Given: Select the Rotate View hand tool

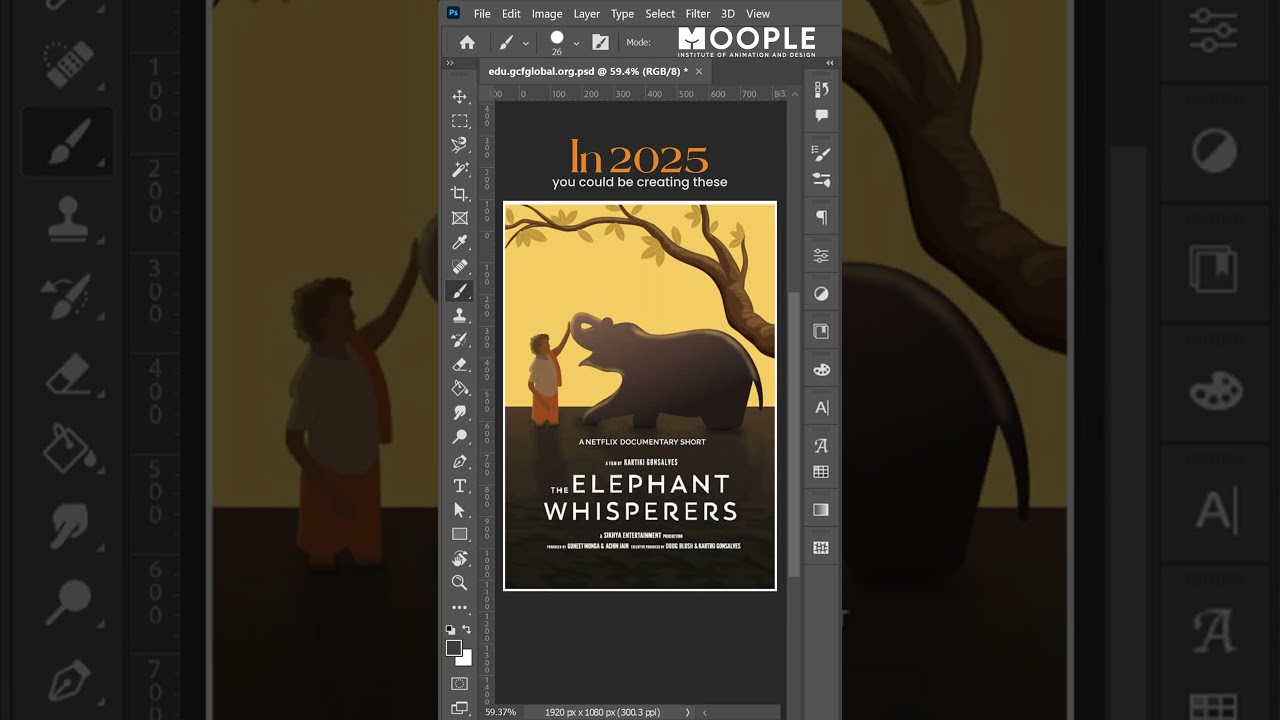Looking at the screenshot, I should pyautogui.click(x=460, y=558).
